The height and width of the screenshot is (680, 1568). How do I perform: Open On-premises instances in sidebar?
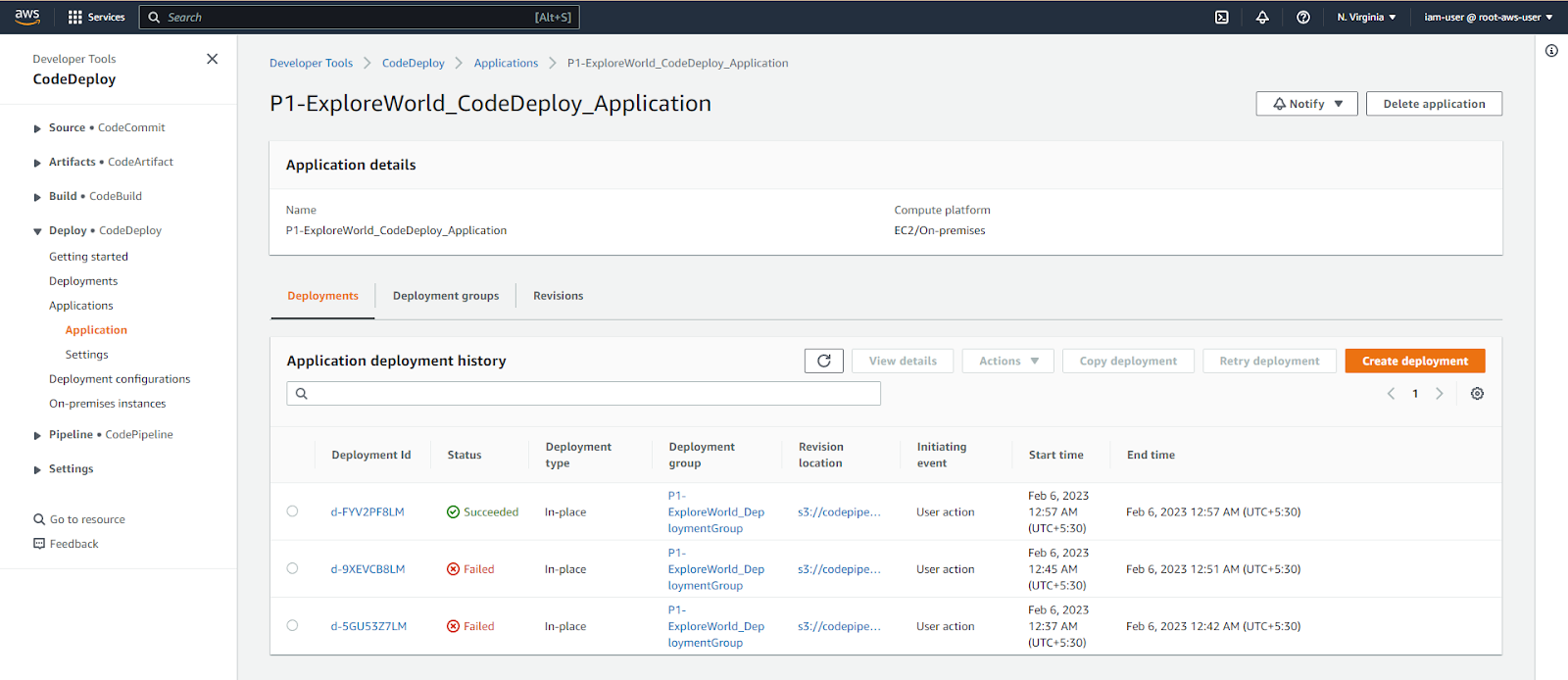(108, 404)
